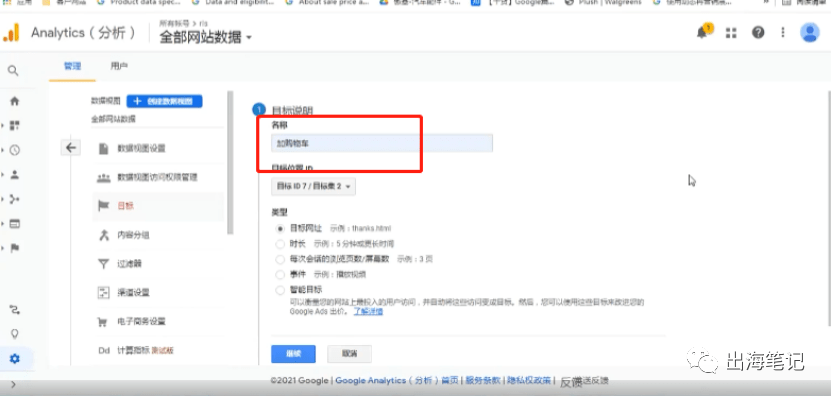831x397 pixels.
Task: Click the back arrow beside view column
Action: [x=71, y=148]
